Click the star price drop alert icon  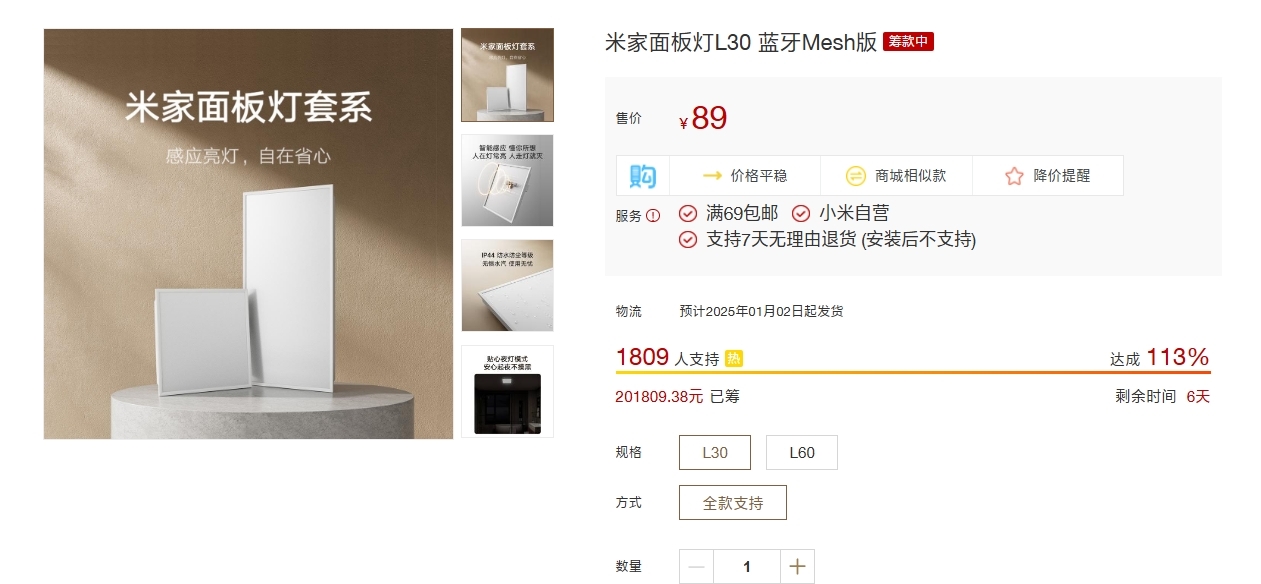click(1014, 176)
